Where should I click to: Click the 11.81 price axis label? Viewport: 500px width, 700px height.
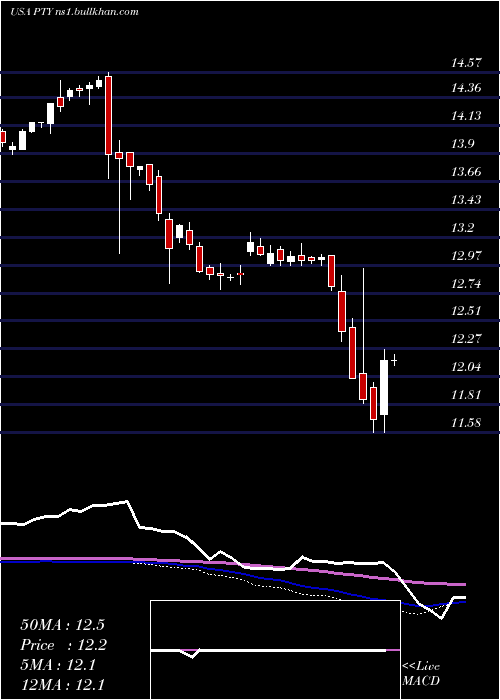(467, 395)
